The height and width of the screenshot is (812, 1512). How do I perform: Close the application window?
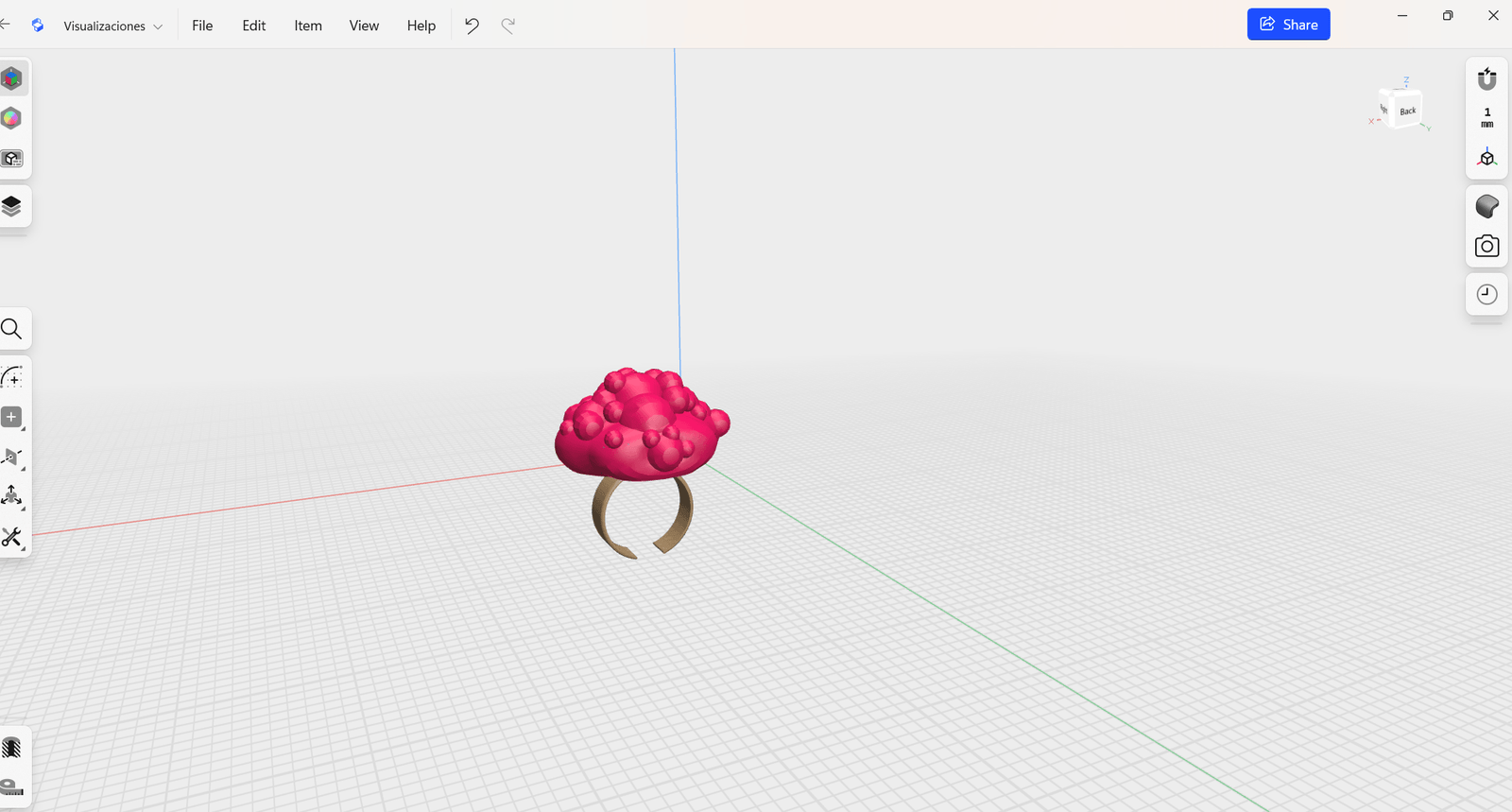pyautogui.click(x=1493, y=15)
